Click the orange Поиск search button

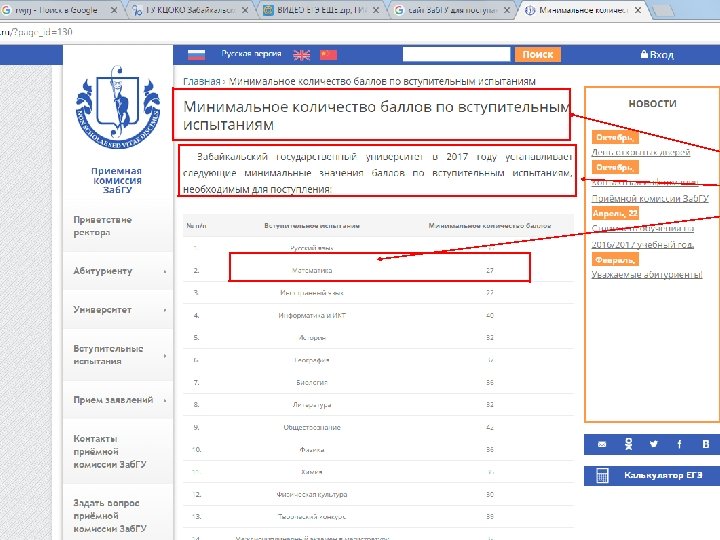tap(538, 54)
